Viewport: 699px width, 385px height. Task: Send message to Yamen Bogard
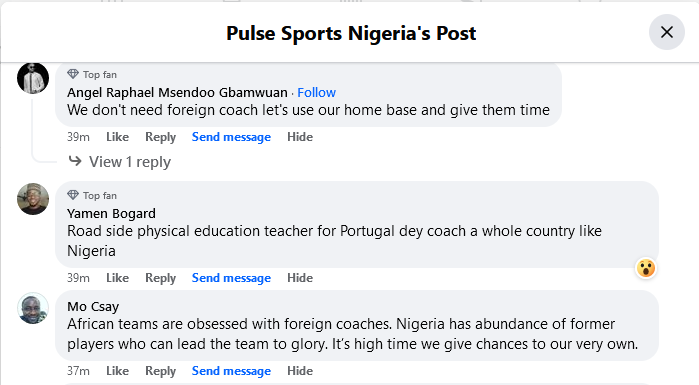click(x=231, y=278)
